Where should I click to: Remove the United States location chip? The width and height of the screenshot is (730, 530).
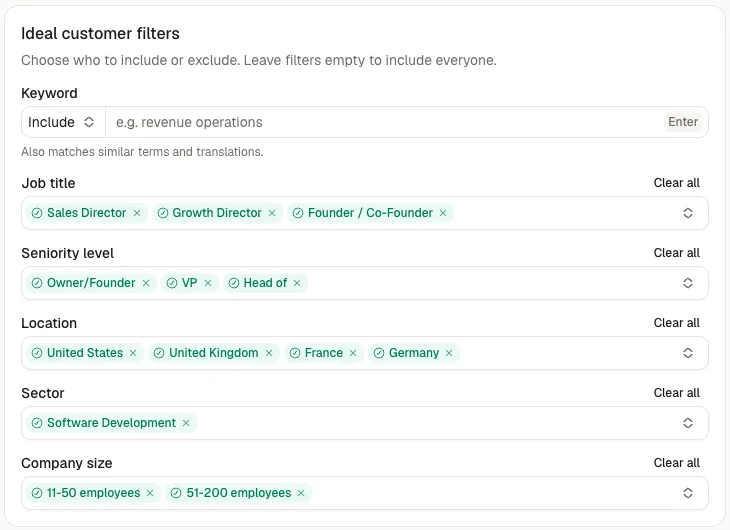[133, 353]
